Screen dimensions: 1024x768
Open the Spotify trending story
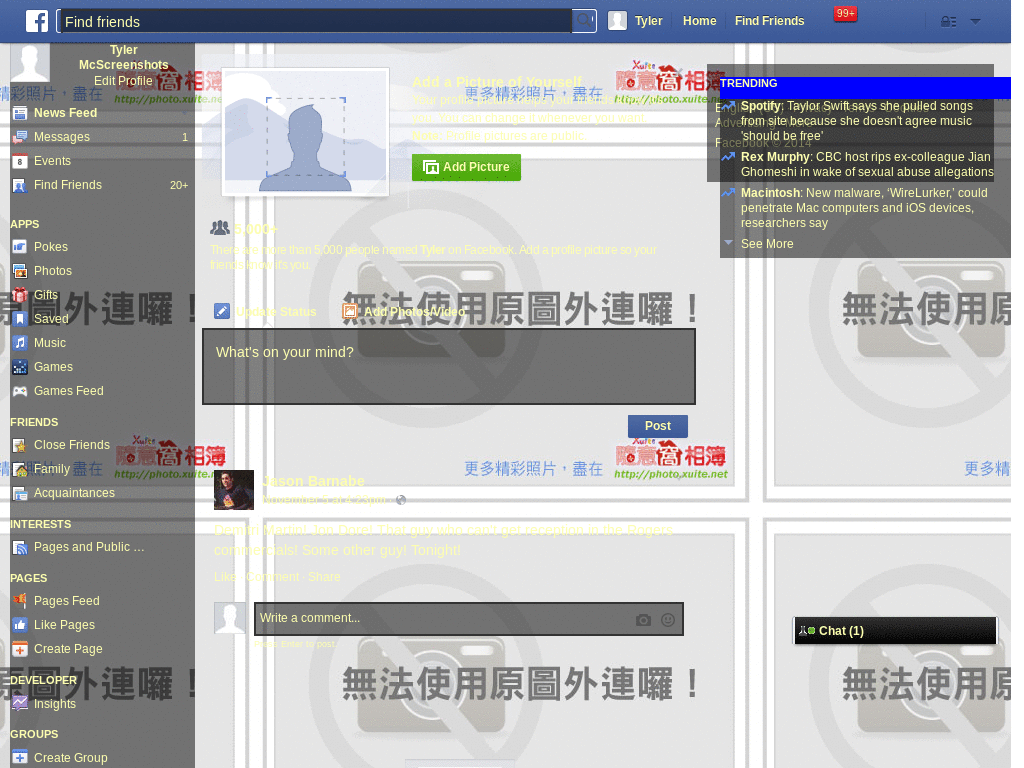859,121
